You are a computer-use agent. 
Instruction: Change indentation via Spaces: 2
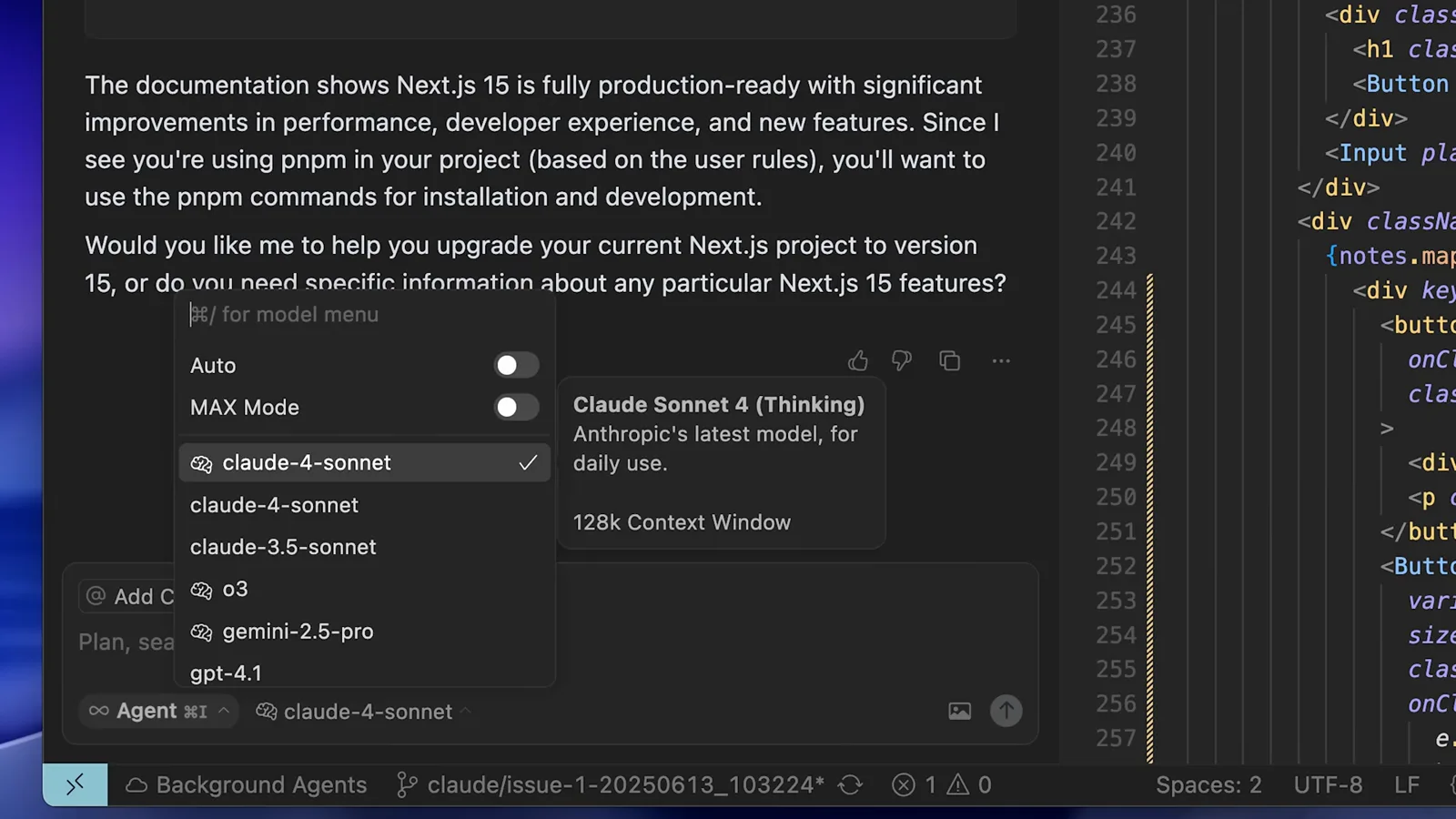1208,784
